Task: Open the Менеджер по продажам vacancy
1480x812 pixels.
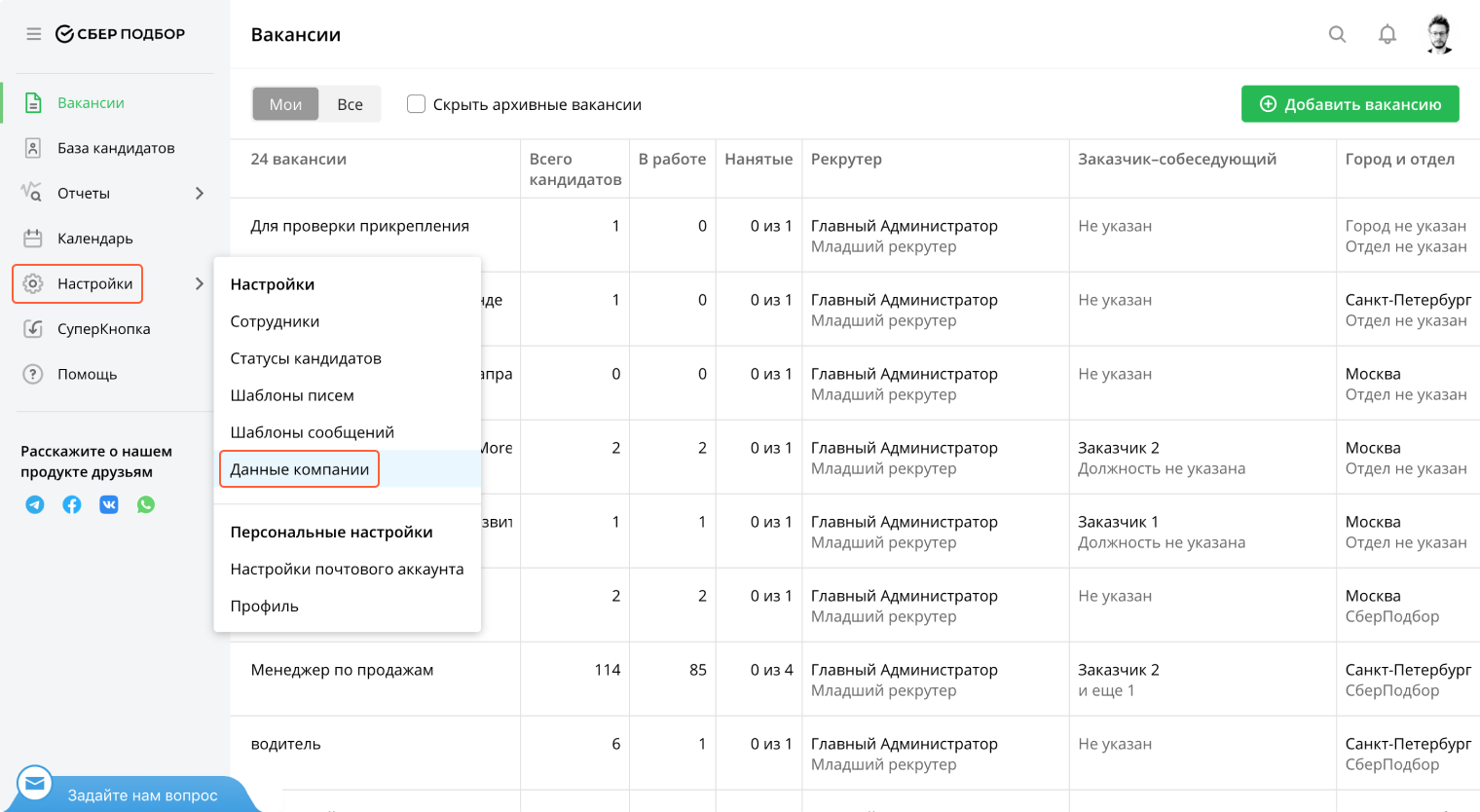Action: [x=342, y=670]
